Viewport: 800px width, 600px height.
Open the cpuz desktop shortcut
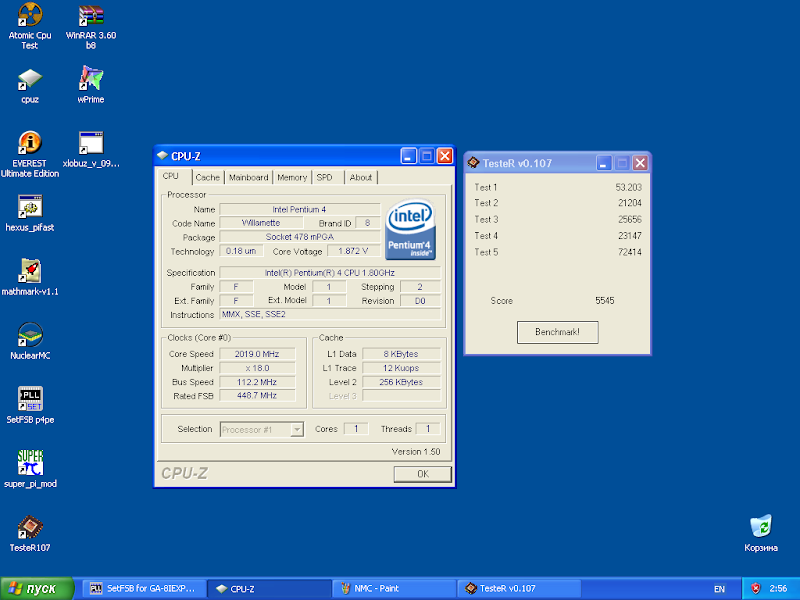[x=29, y=79]
